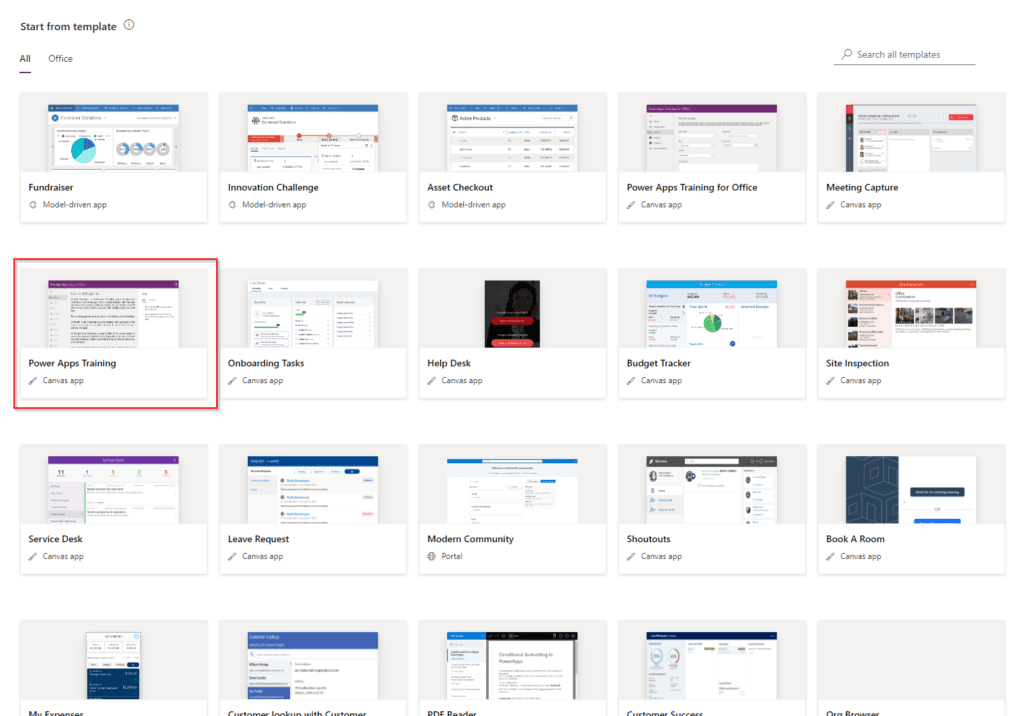The width and height of the screenshot is (1024, 716).
Task: Click the Canvas app icon under Shoutouts
Action: 630,556
